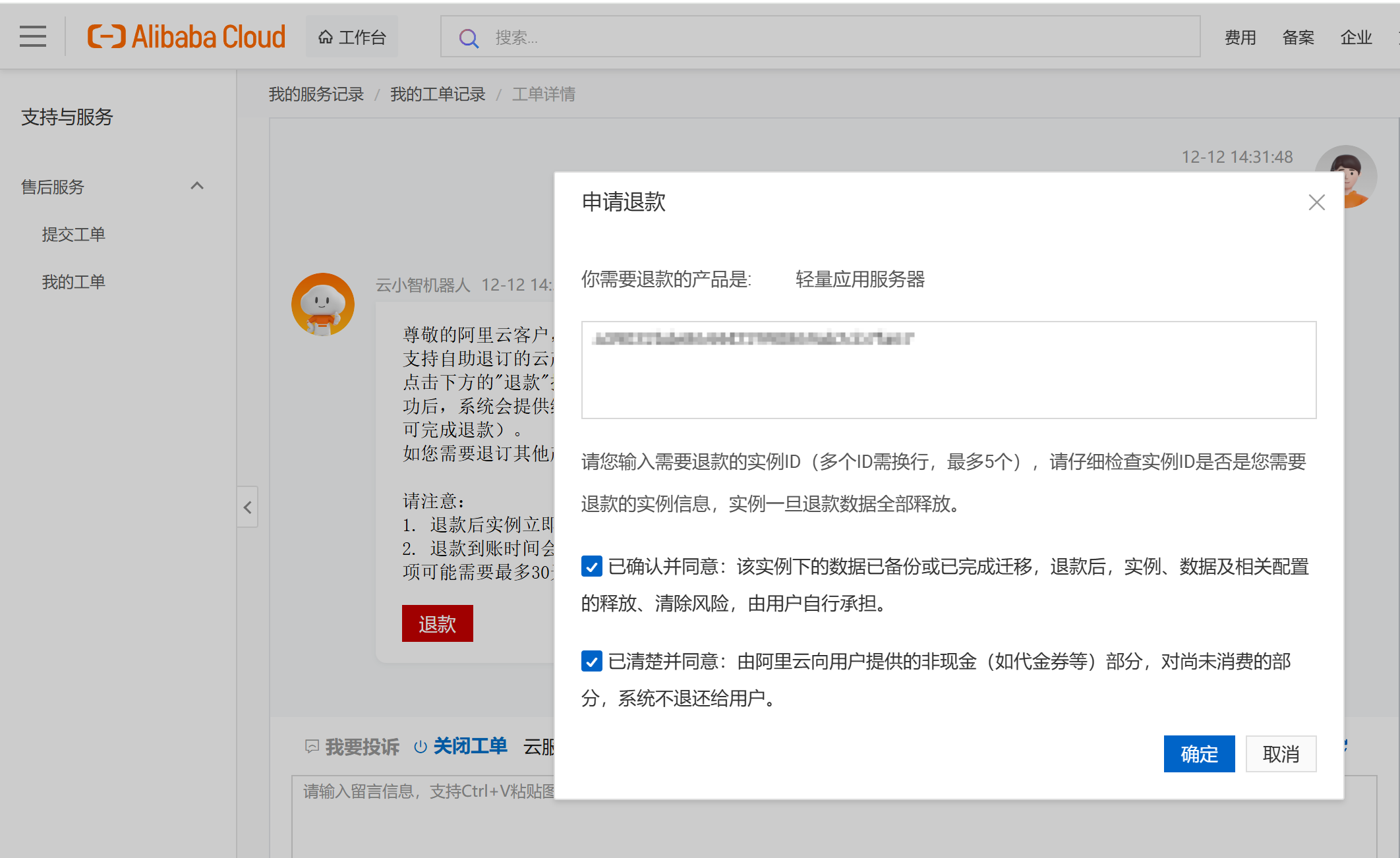This screenshot has width=1400, height=858.
Task: Click the search magnifier icon
Action: 469,38
